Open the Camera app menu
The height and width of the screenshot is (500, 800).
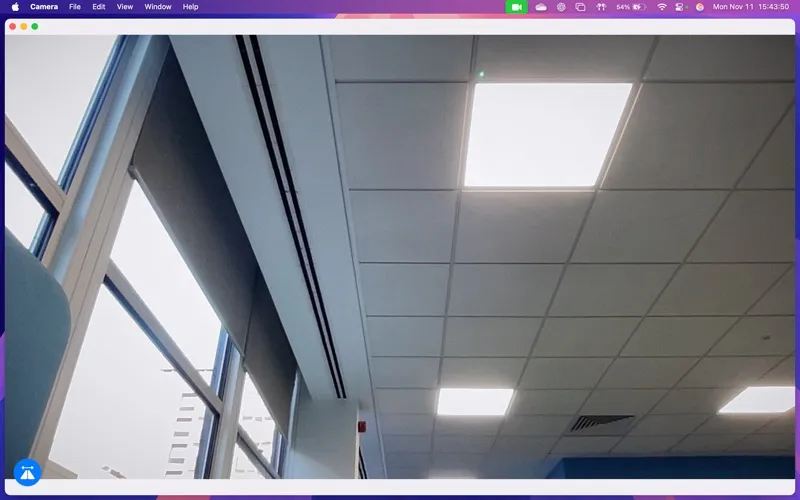point(44,7)
